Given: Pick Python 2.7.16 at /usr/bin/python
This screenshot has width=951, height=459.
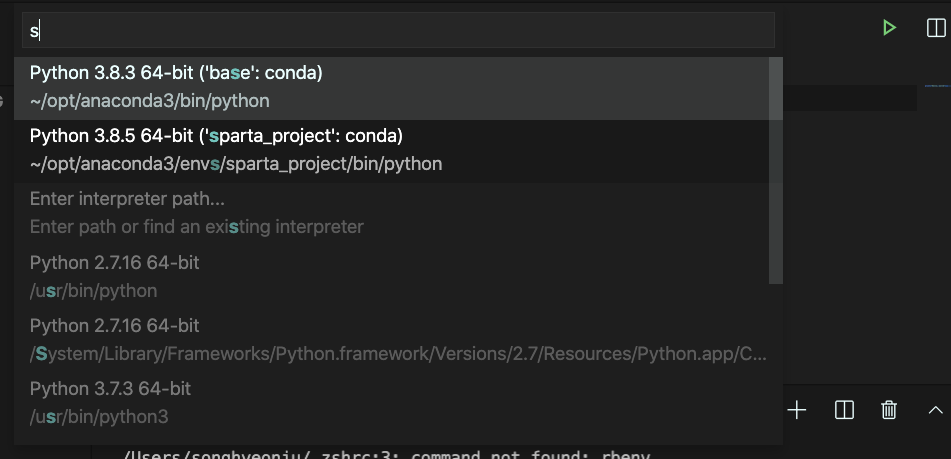Looking at the screenshot, I should (114, 263).
